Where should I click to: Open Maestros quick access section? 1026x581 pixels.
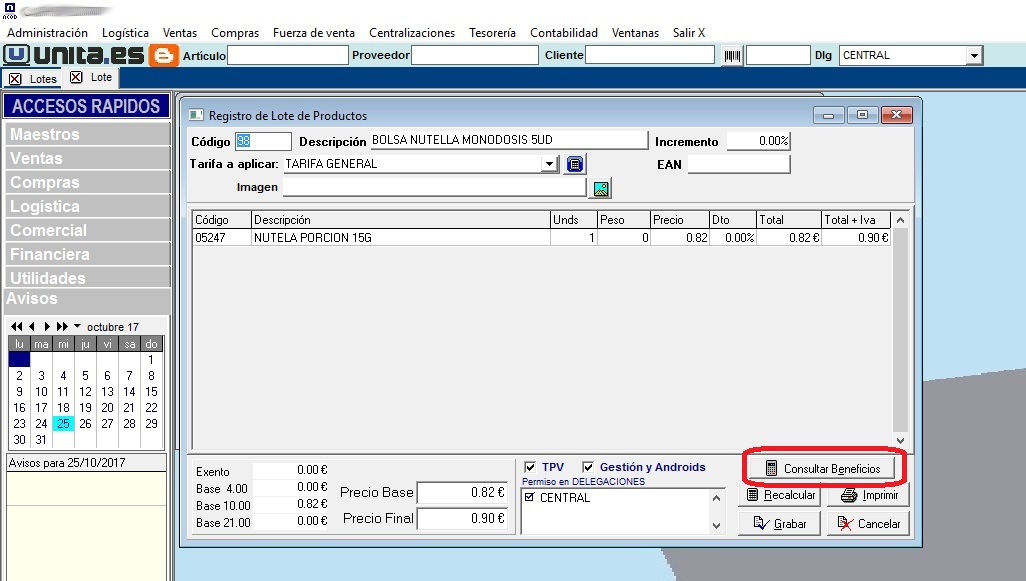88,134
